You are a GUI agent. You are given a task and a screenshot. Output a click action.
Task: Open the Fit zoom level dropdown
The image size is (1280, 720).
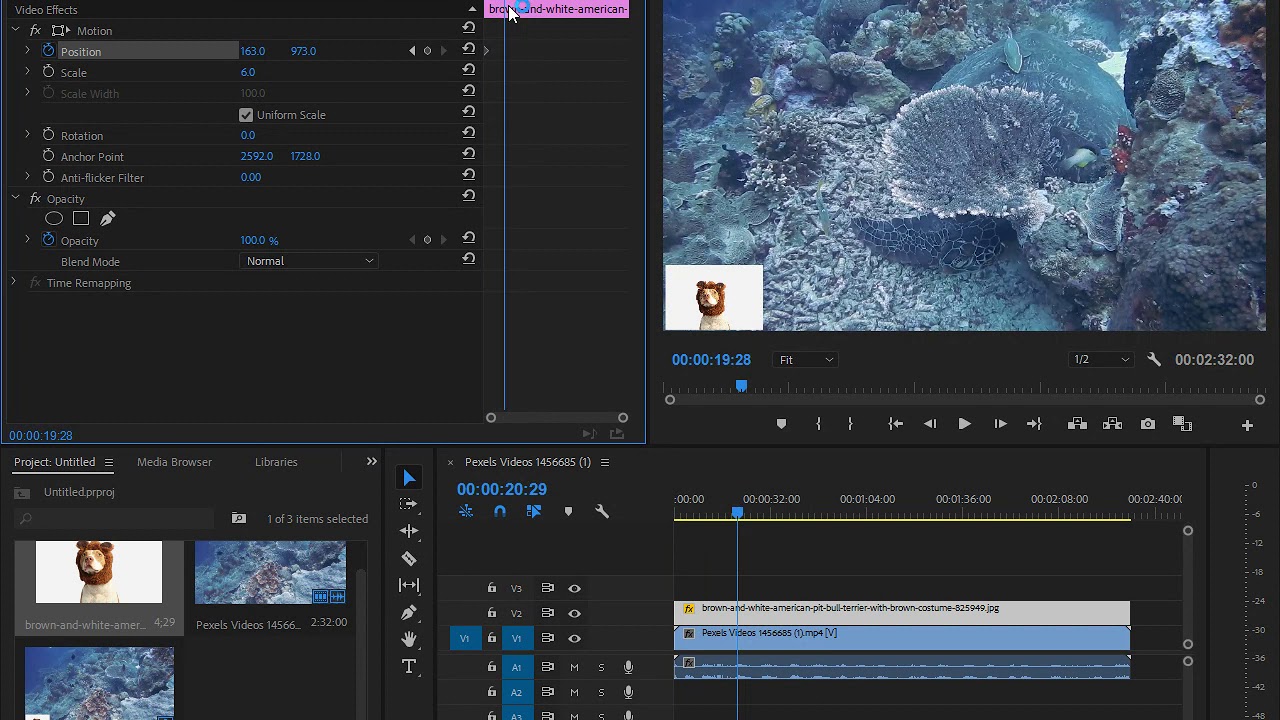(806, 360)
